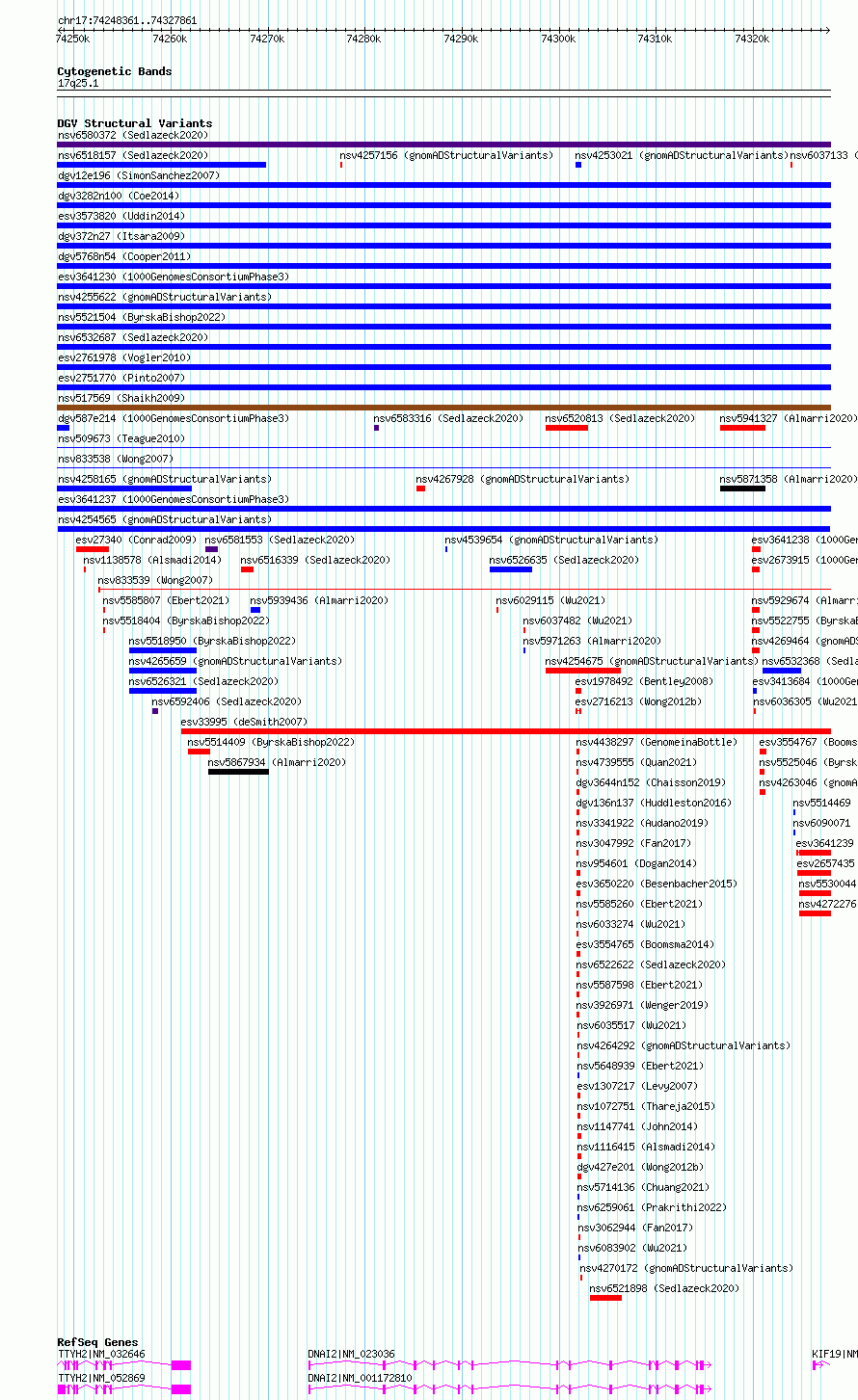Click esv1978492 (Bentley2008) label
858x1400 pixels.
[x=645, y=682]
